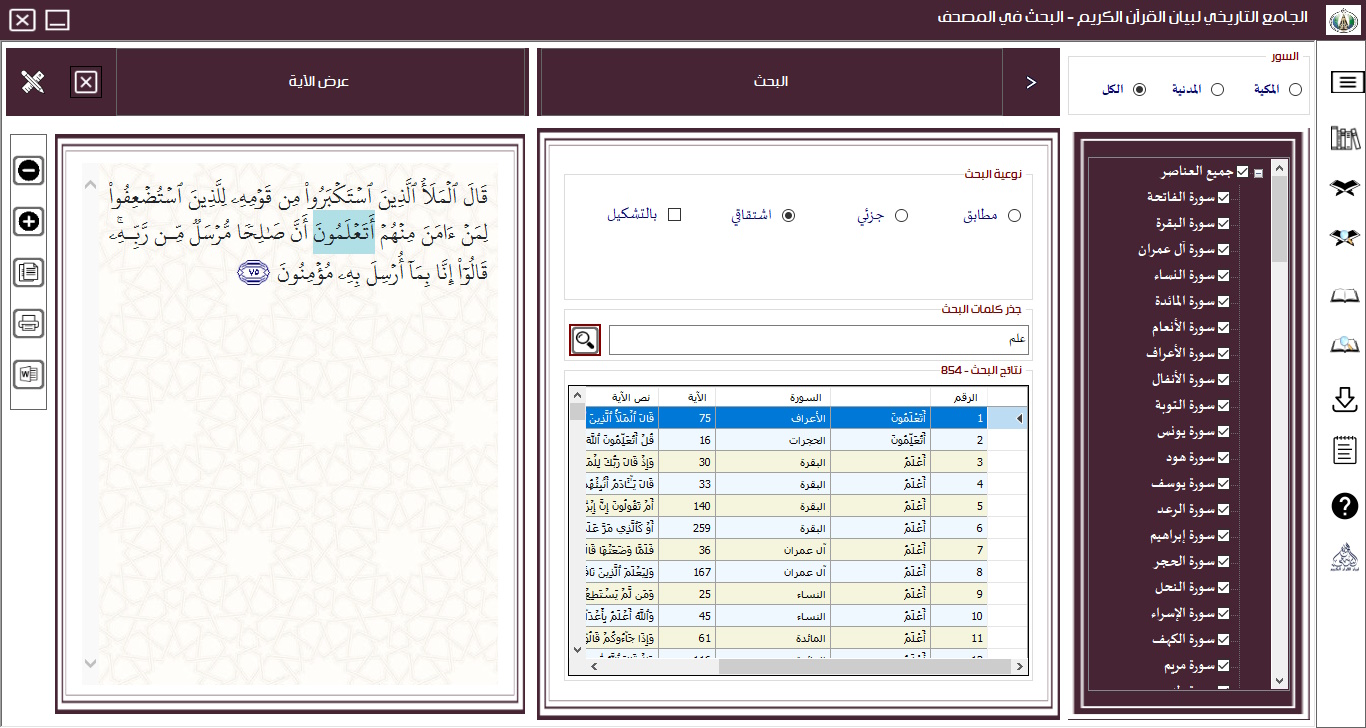Sort results by the الآية column header
This screenshot has height=728, width=1366.
[687, 397]
